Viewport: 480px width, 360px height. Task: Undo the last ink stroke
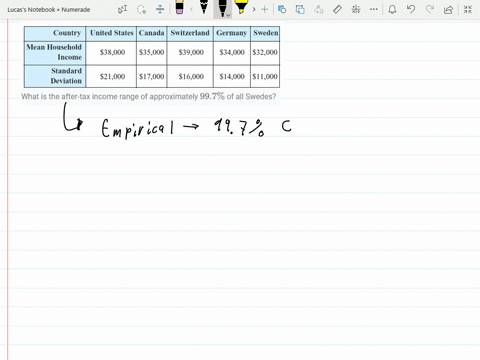point(411,9)
